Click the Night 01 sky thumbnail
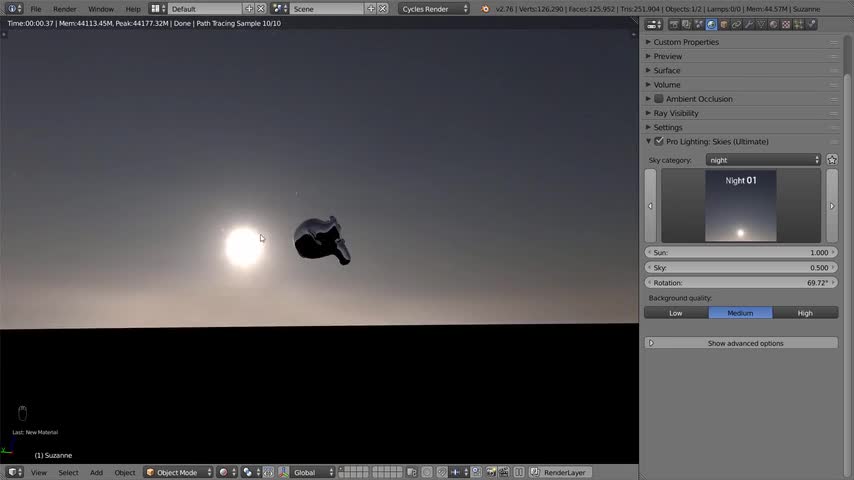Screen dimensions: 854x480 740,206
